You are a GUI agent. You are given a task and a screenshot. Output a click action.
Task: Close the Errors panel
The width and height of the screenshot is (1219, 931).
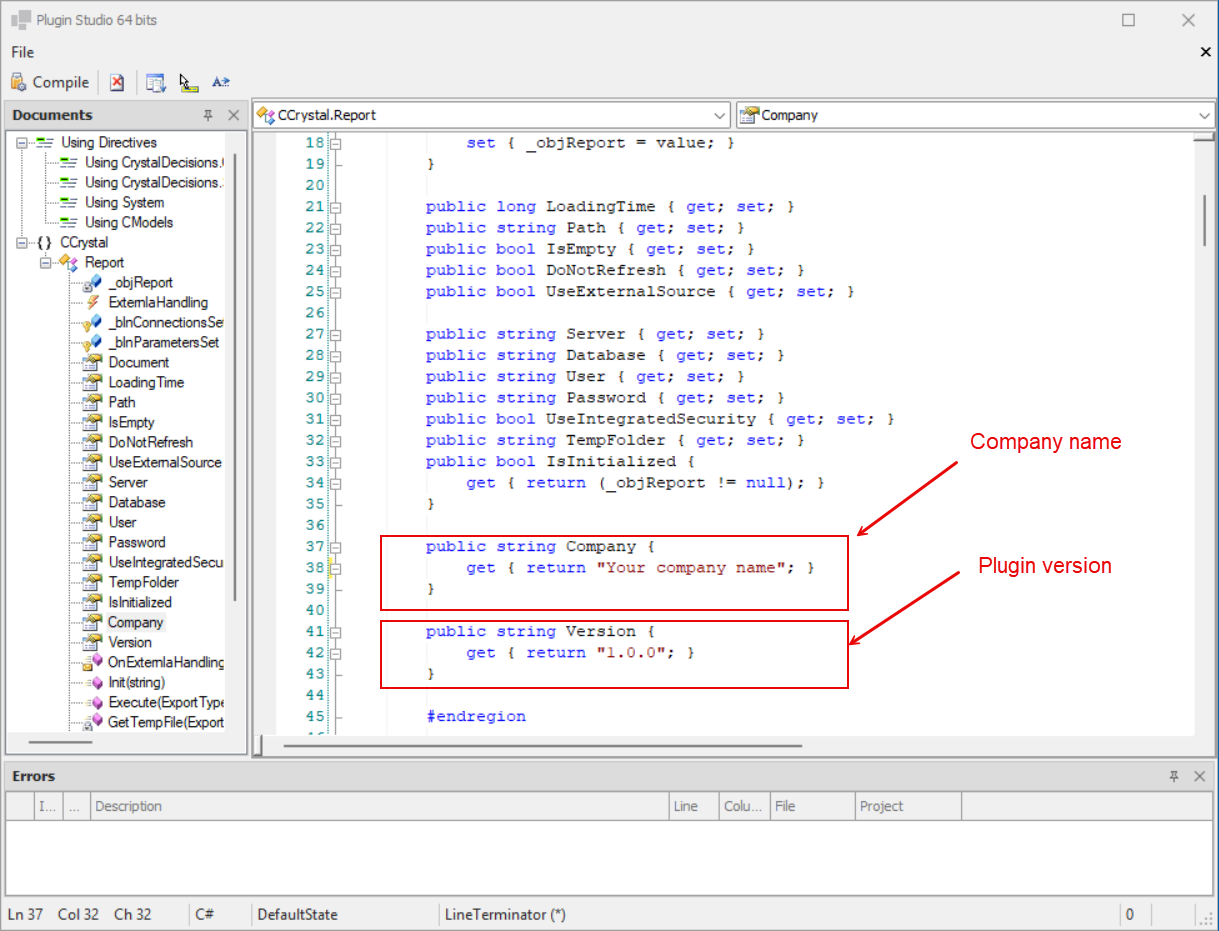click(x=1200, y=776)
